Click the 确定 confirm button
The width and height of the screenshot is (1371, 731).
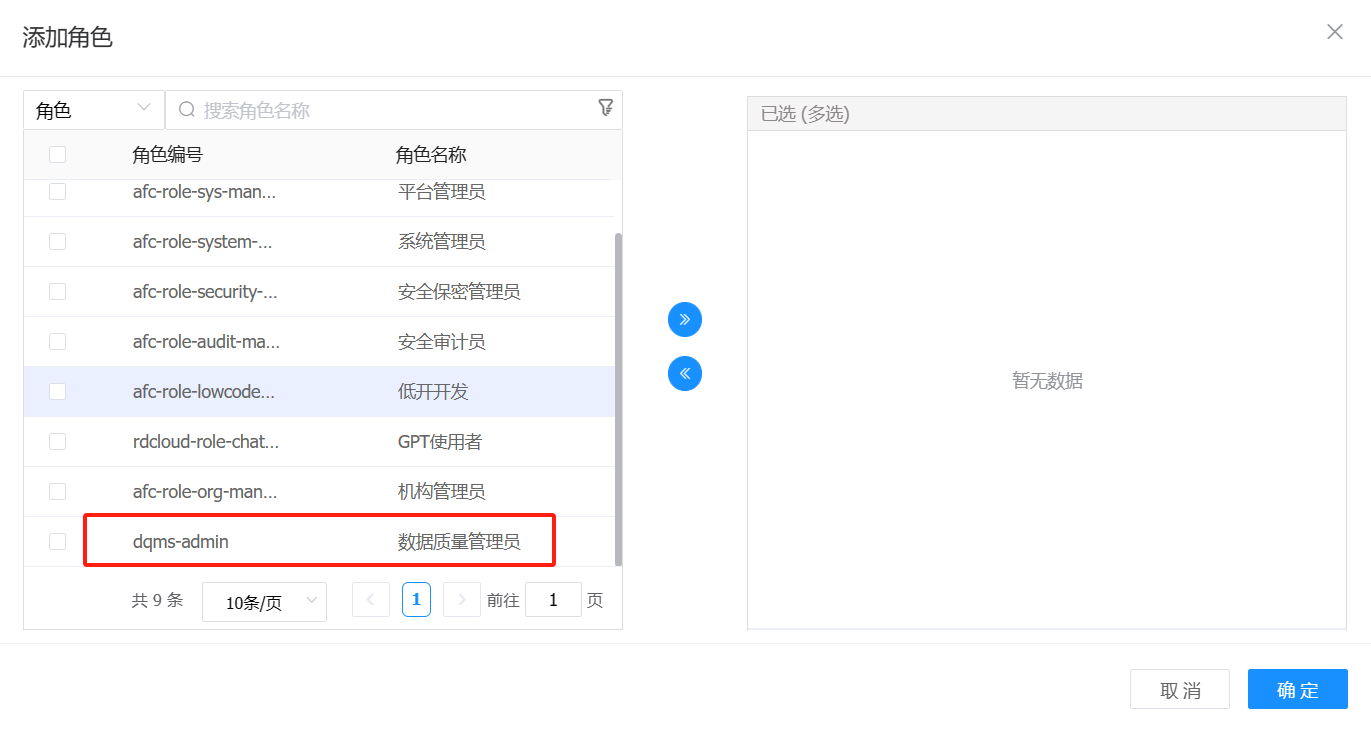(1297, 690)
